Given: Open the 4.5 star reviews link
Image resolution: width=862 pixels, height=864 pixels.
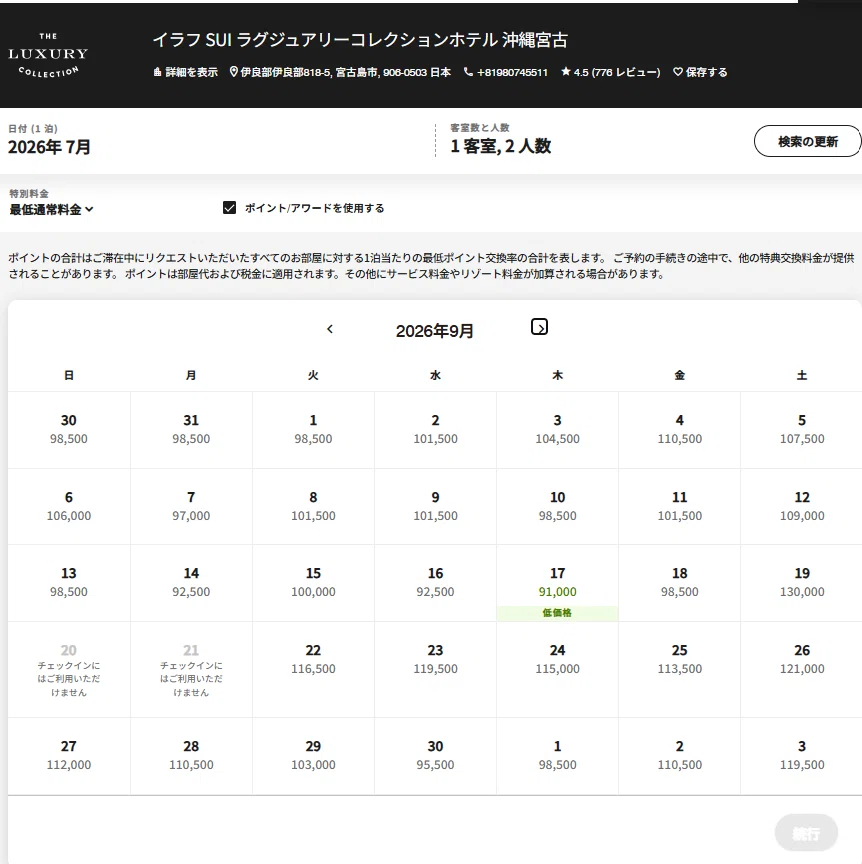Looking at the screenshot, I should coord(610,72).
